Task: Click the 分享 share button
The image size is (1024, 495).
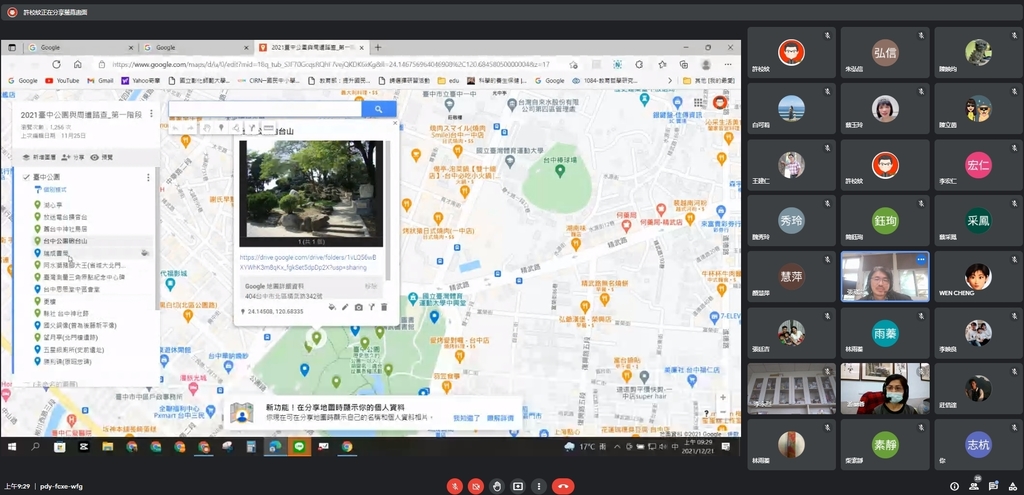Action: coord(72,157)
